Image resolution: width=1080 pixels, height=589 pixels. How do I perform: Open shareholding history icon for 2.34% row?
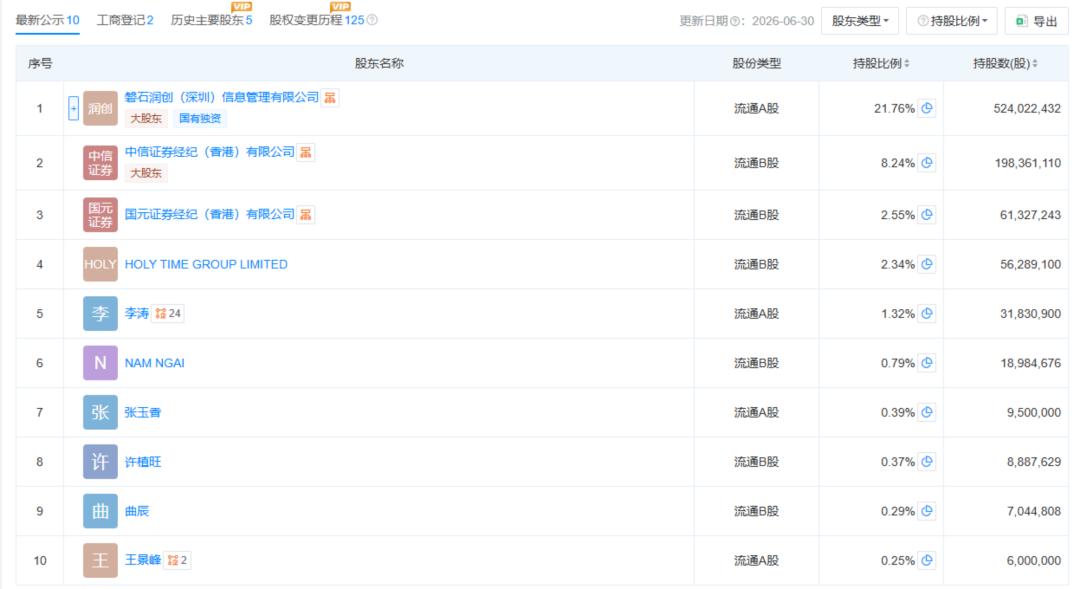[x=927, y=264]
